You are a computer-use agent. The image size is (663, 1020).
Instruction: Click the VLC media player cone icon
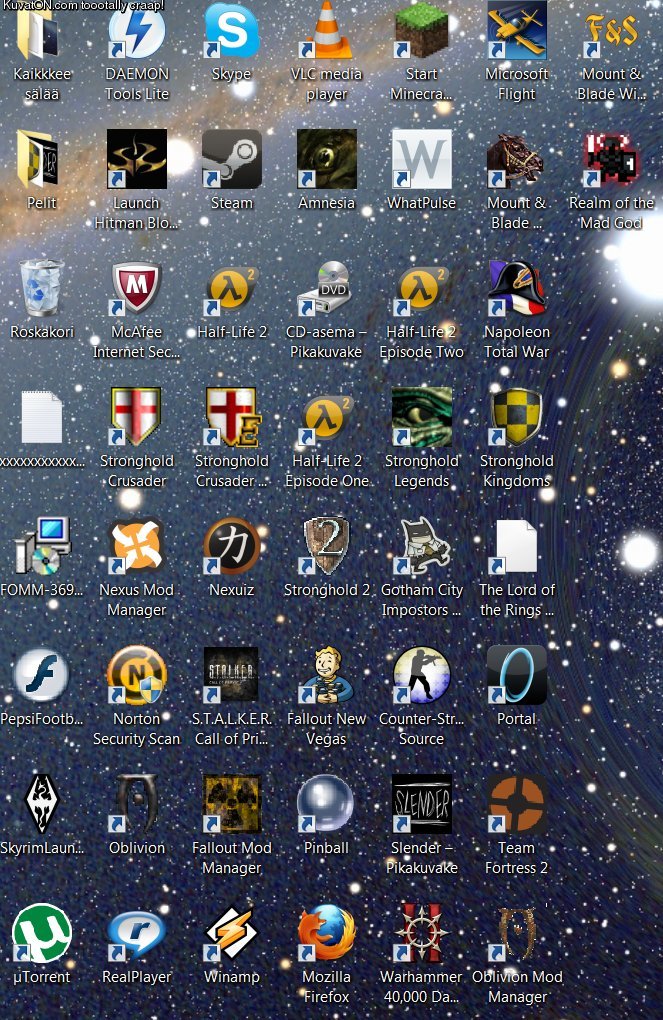pyautogui.click(x=326, y=30)
